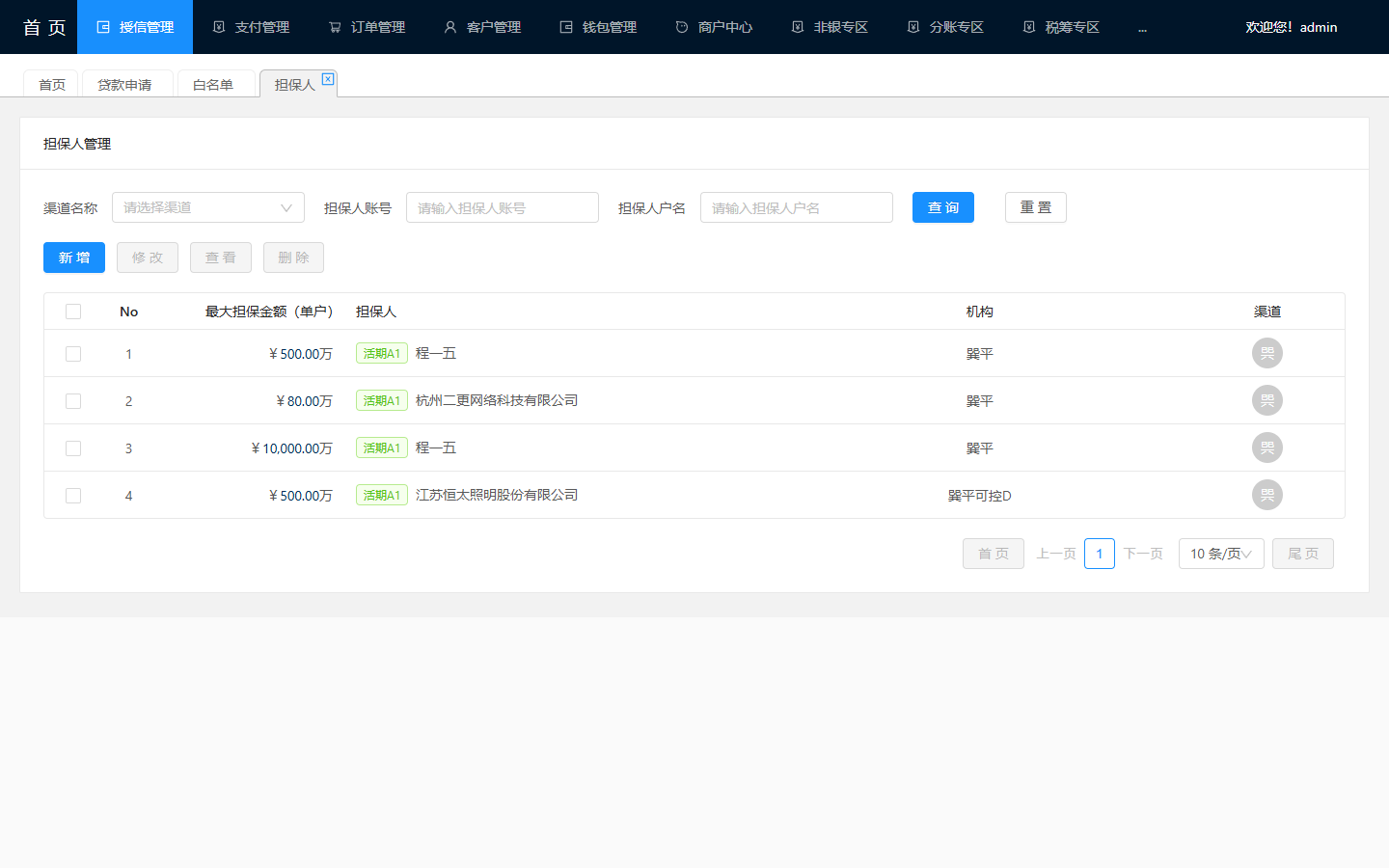Click channel avatar for 江苏恒太照明股份有限公司
The height and width of the screenshot is (868, 1389).
tap(1267, 495)
